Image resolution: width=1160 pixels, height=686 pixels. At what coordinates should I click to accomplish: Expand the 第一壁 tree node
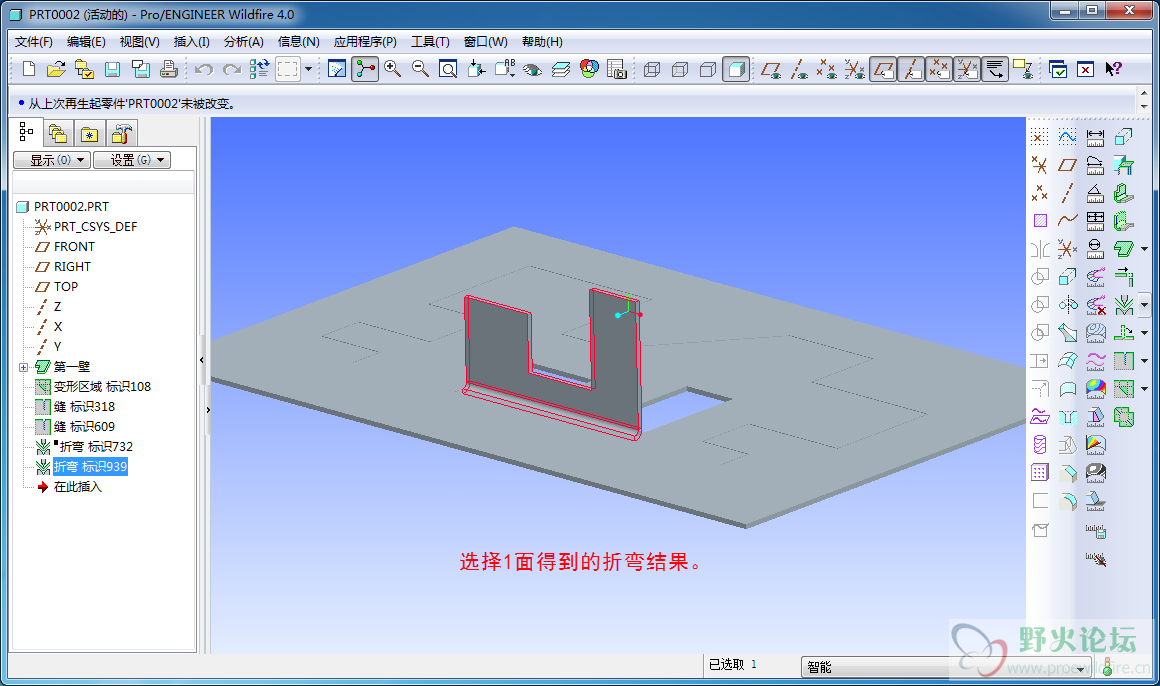point(23,367)
